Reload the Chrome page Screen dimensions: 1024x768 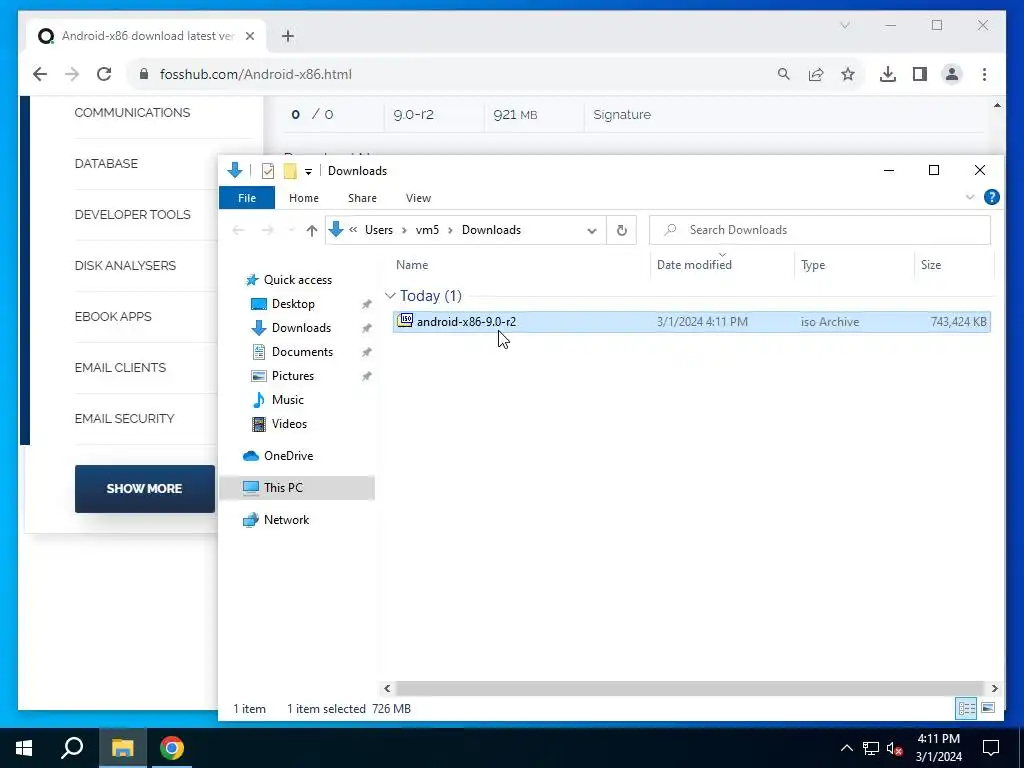click(104, 74)
